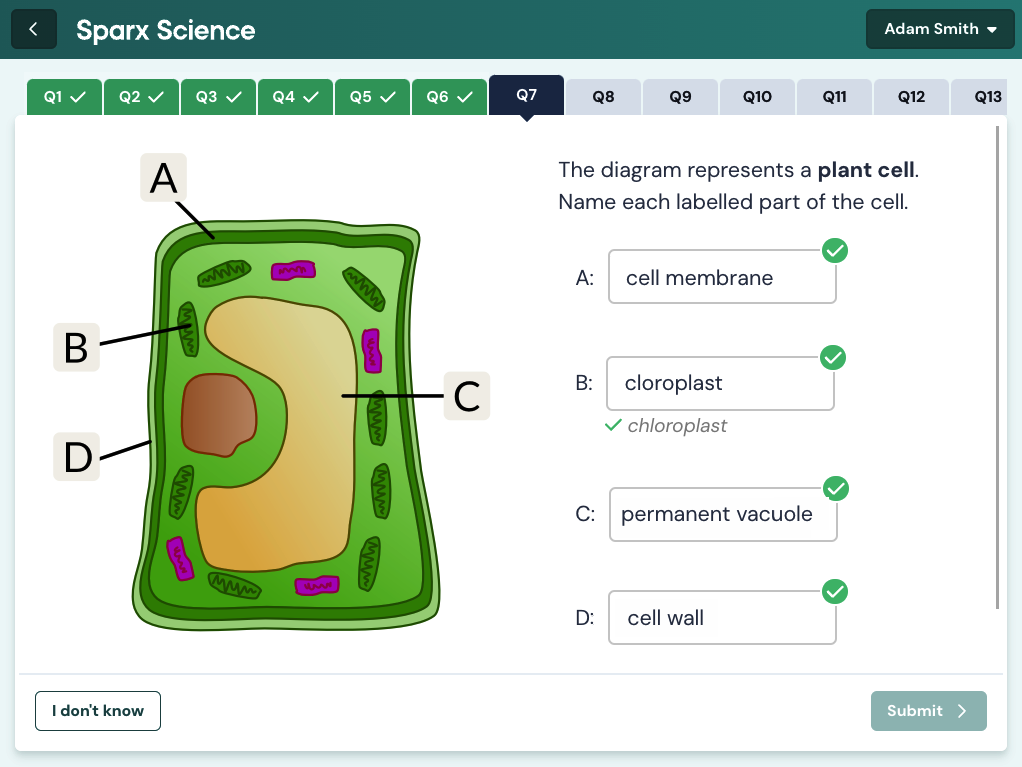Screen dimensions: 1022x767
Task: Click the green tick beside 'chloroplast' correction
Action: tap(611, 425)
